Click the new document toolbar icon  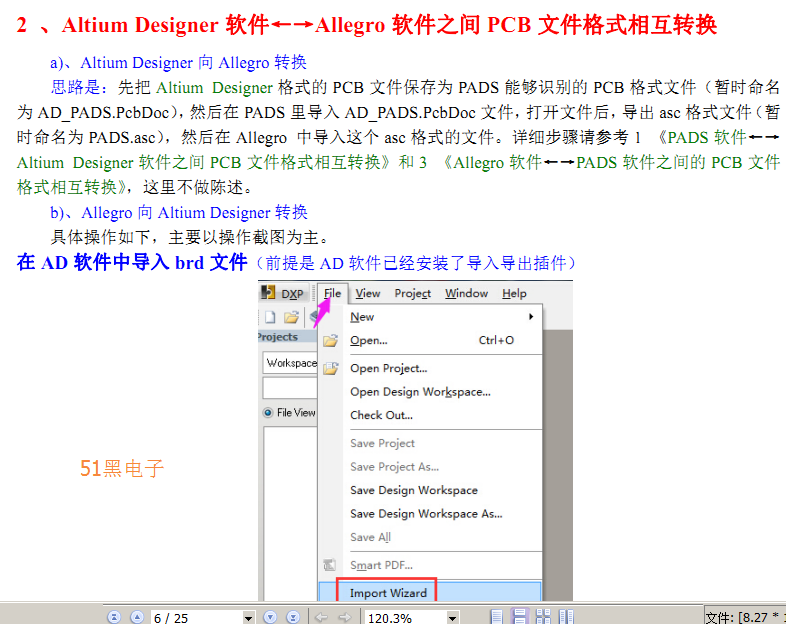tap(270, 317)
